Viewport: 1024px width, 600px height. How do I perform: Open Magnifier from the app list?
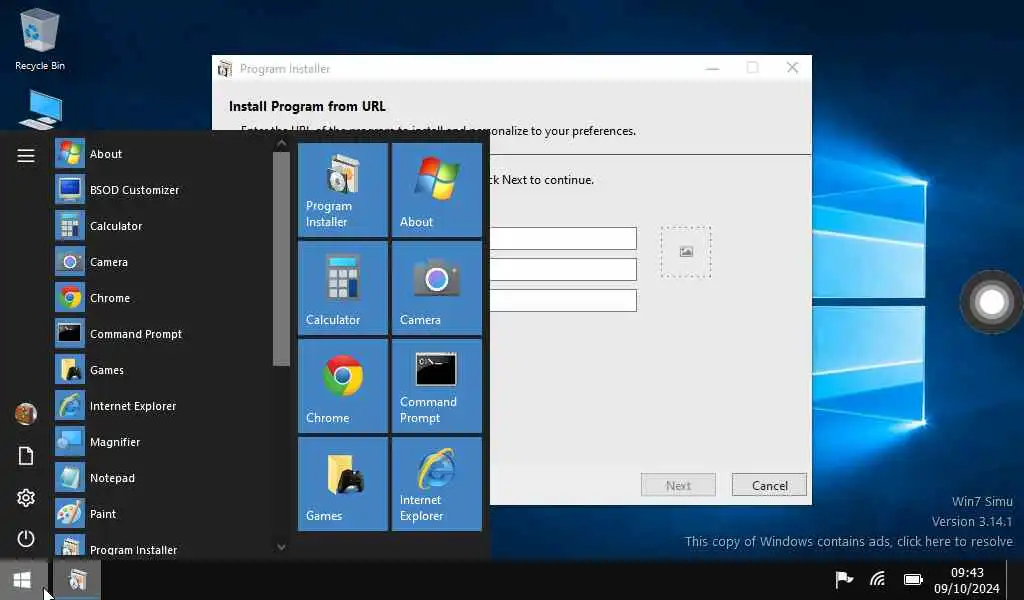pyautogui.click(x=160, y=441)
